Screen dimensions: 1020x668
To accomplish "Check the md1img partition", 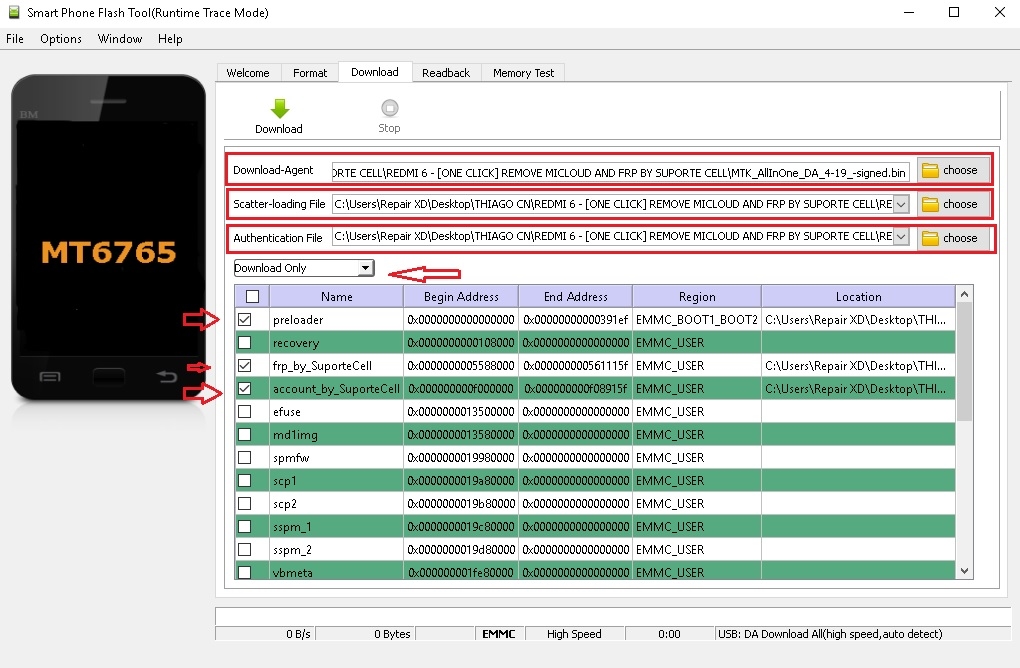I will point(245,434).
